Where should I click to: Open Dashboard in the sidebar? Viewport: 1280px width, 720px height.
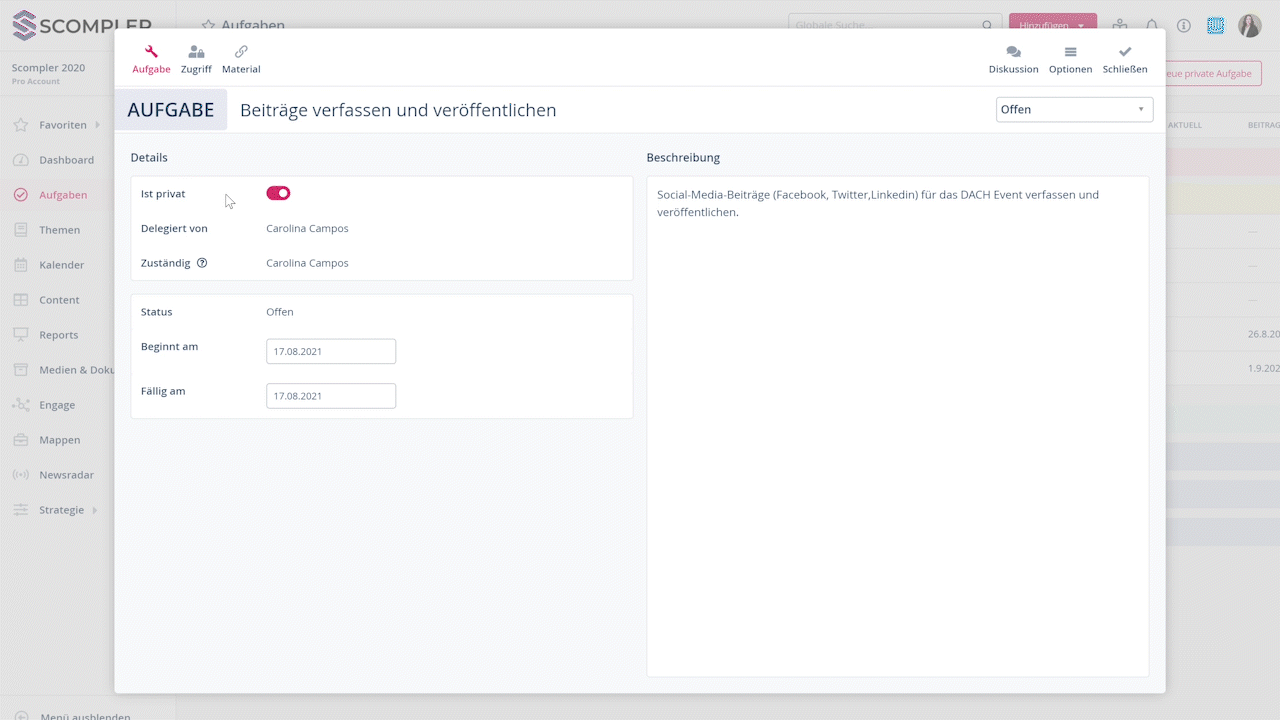pyautogui.click(x=66, y=160)
